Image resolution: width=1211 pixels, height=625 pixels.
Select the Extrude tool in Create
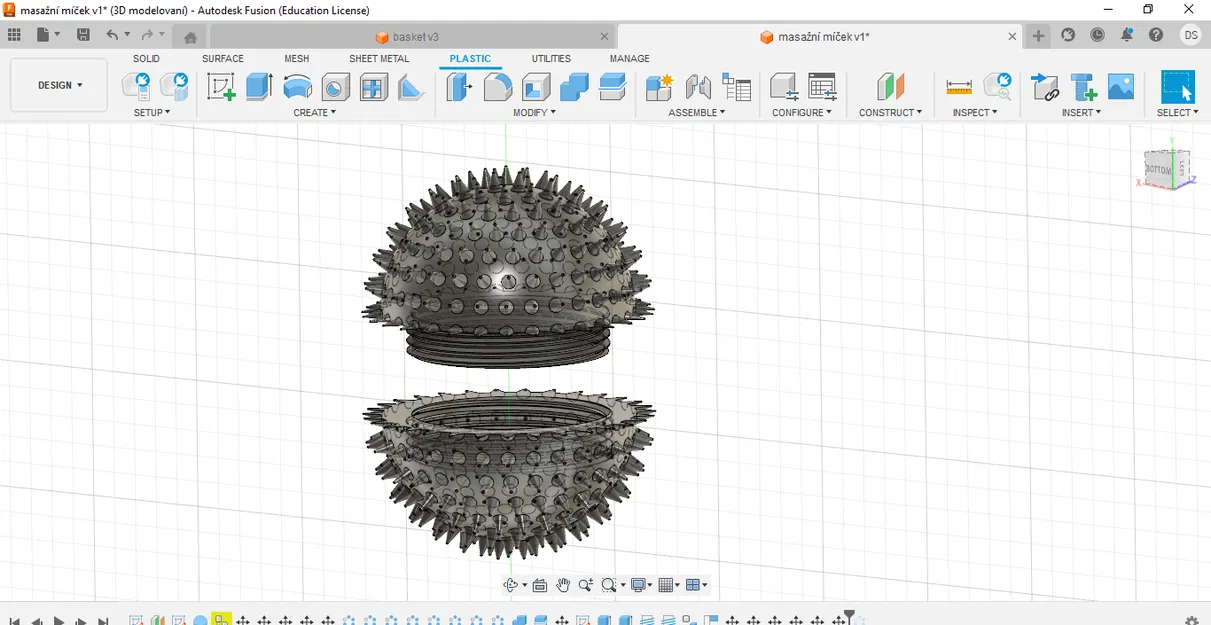[259, 87]
